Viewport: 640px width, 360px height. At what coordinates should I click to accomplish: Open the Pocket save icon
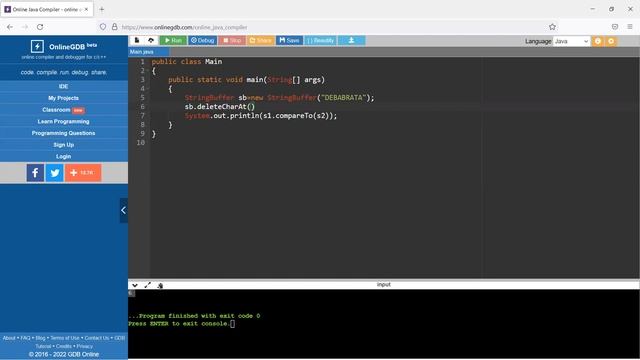615,27
